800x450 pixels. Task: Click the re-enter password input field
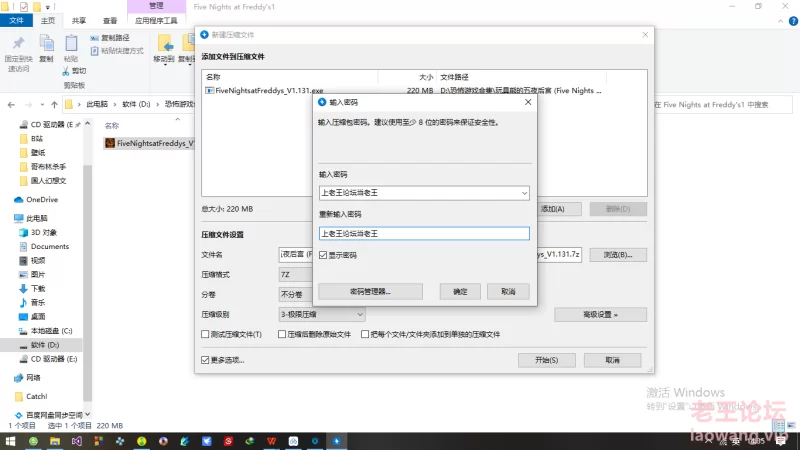[424, 234]
